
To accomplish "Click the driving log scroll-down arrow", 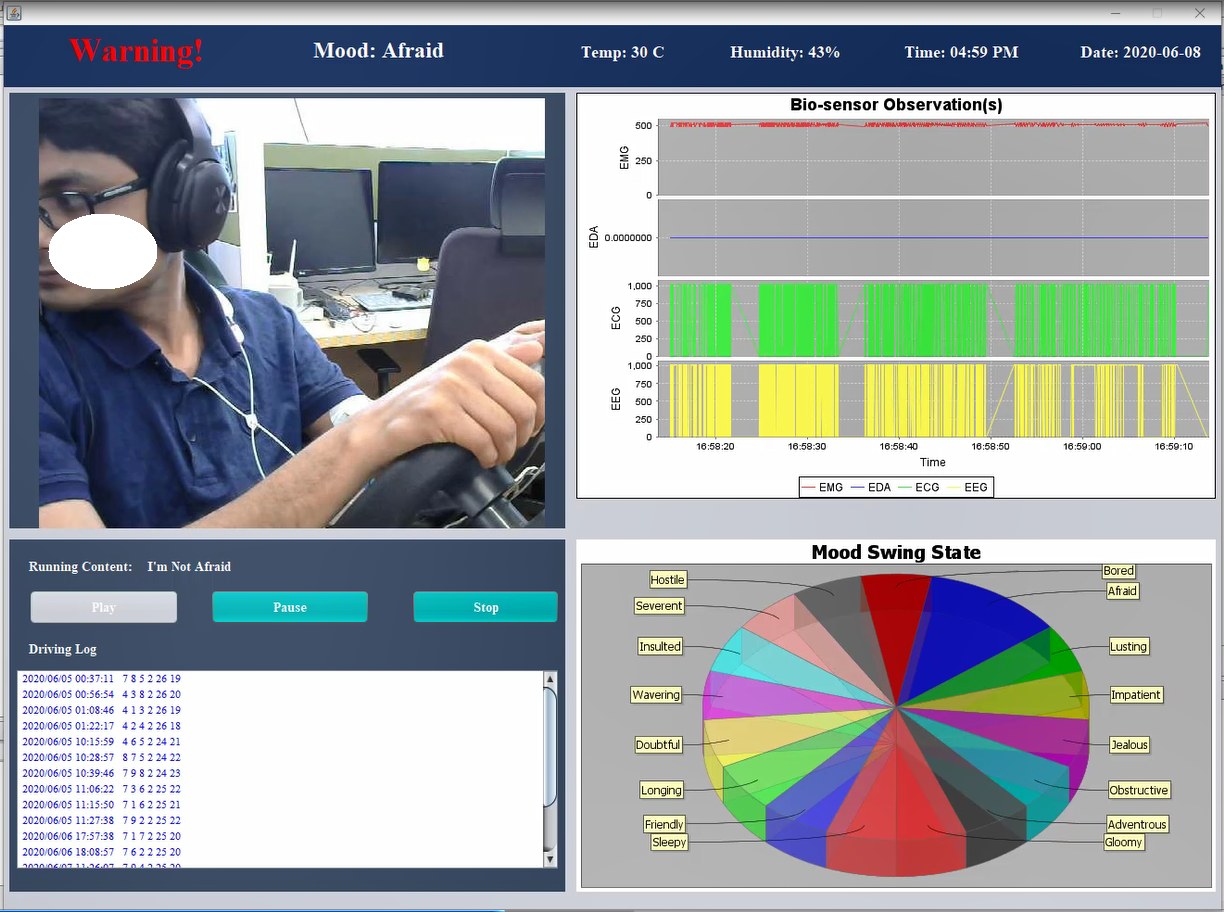I will [549, 859].
